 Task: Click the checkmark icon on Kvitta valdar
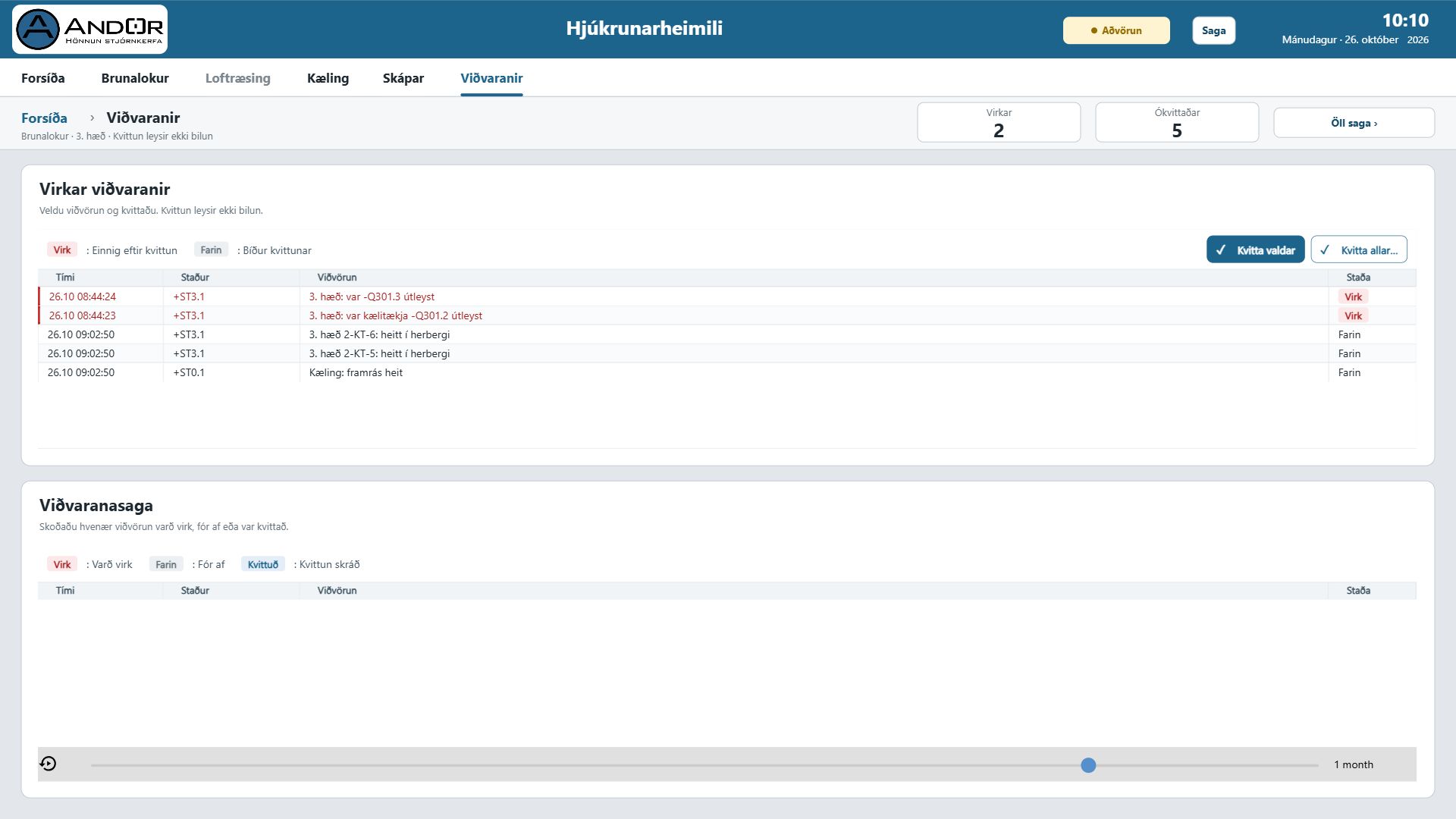tap(1221, 250)
